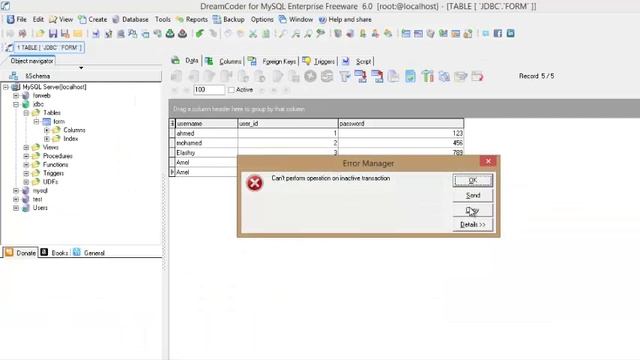Click Copy button in Error Manager dialog
The width and height of the screenshot is (640, 360).
[x=473, y=210]
